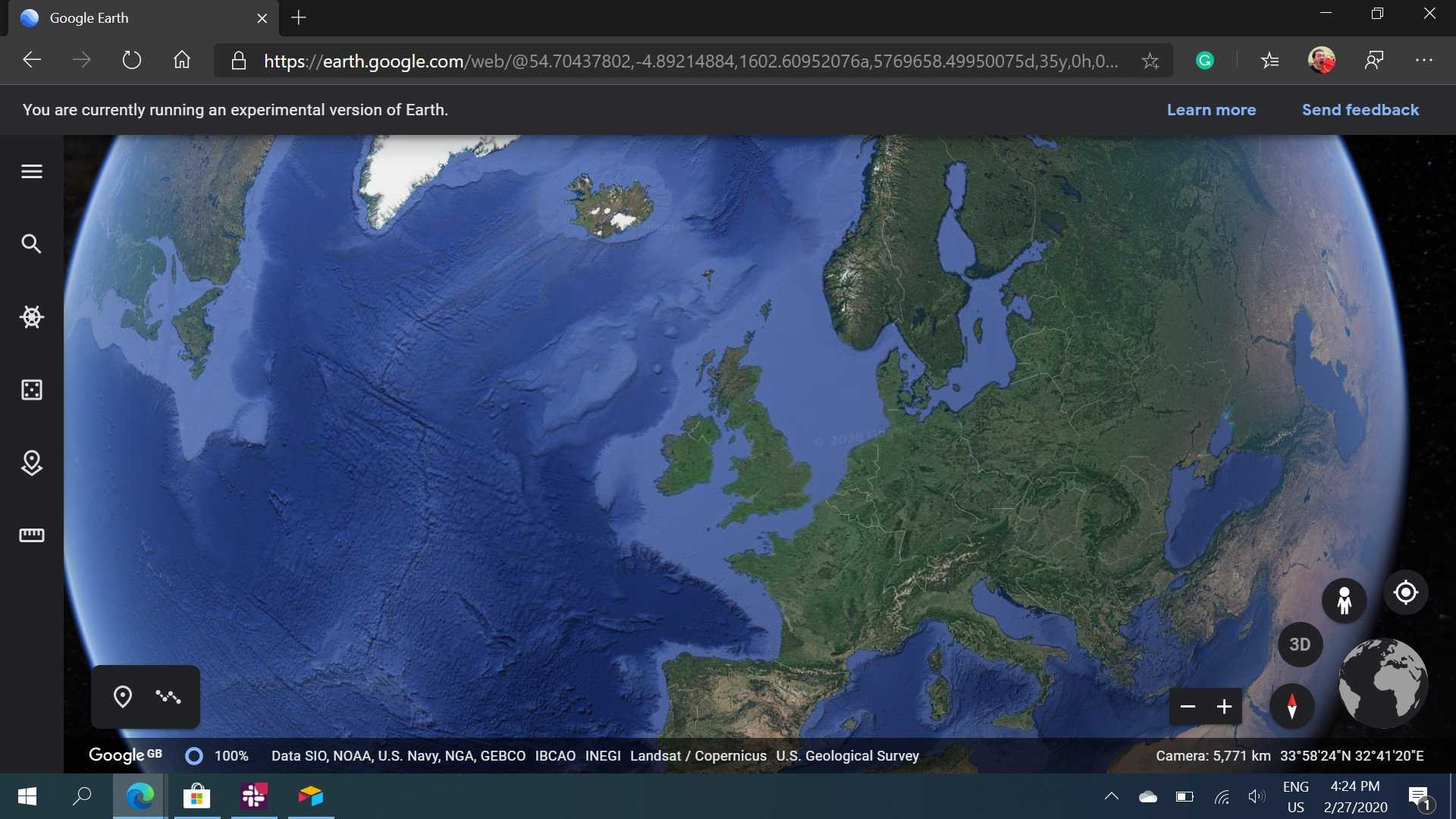The height and width of the screenshot is (819, 1456).
Task: Click the U.S. Geological Survey attribution
Action: click(x=847, y=756)
